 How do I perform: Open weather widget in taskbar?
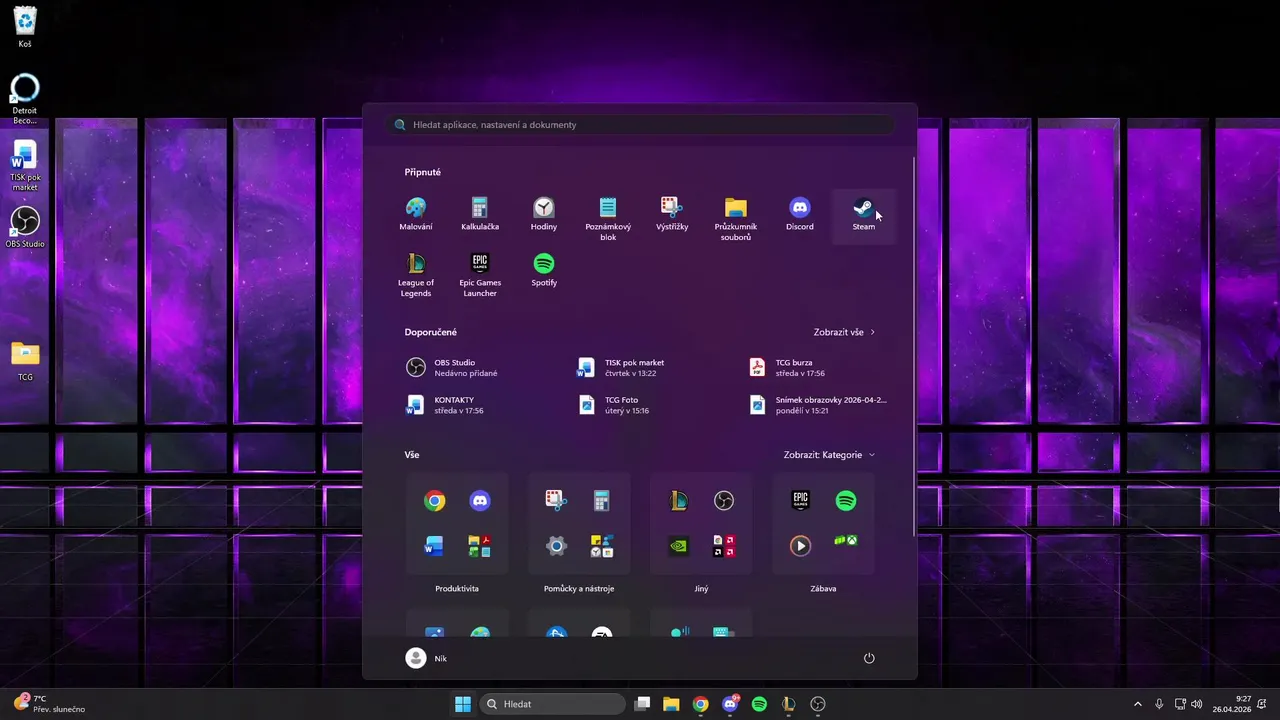tap(48, 704)
